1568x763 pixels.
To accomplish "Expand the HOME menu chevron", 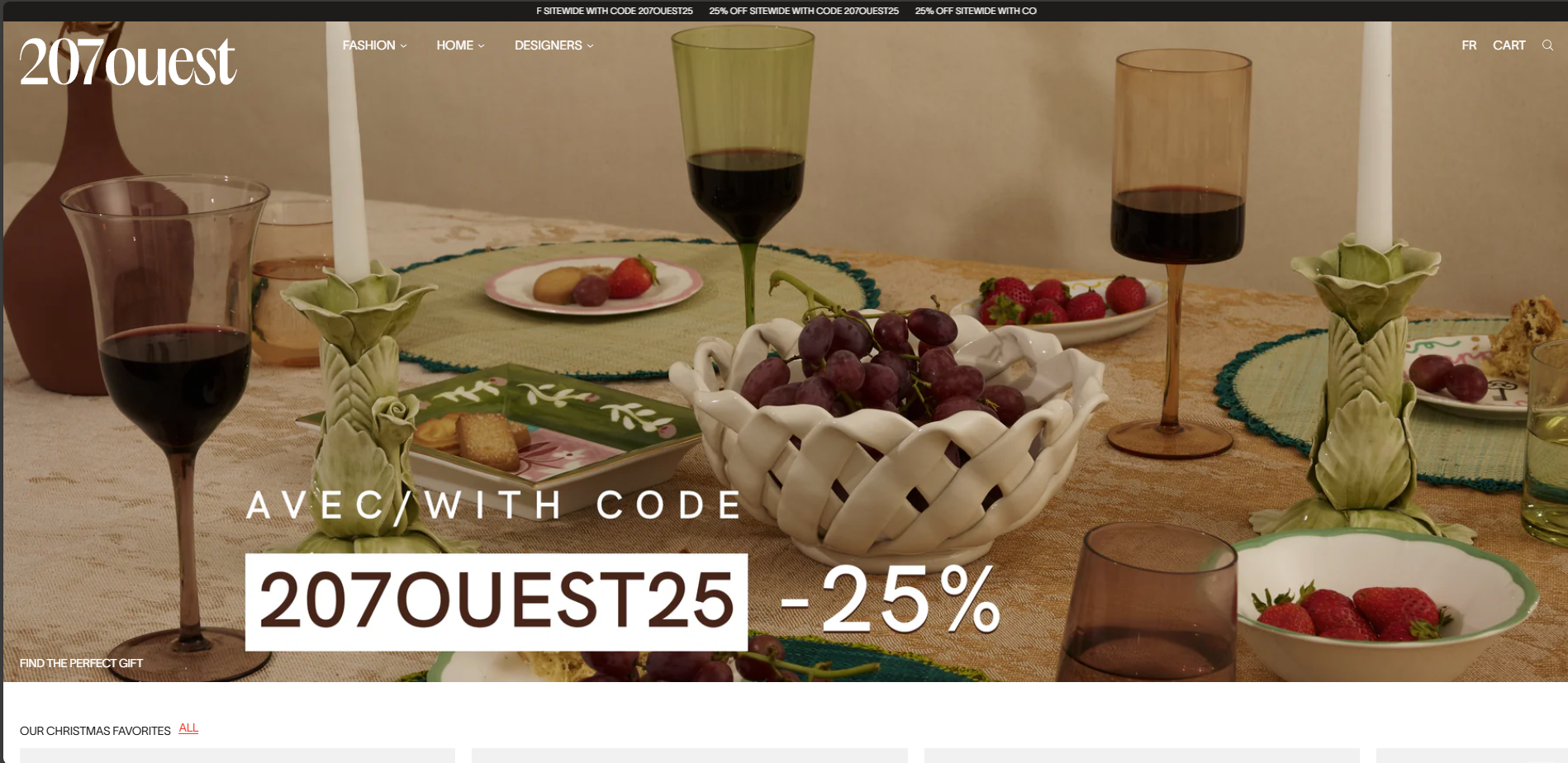I will 481,46.
